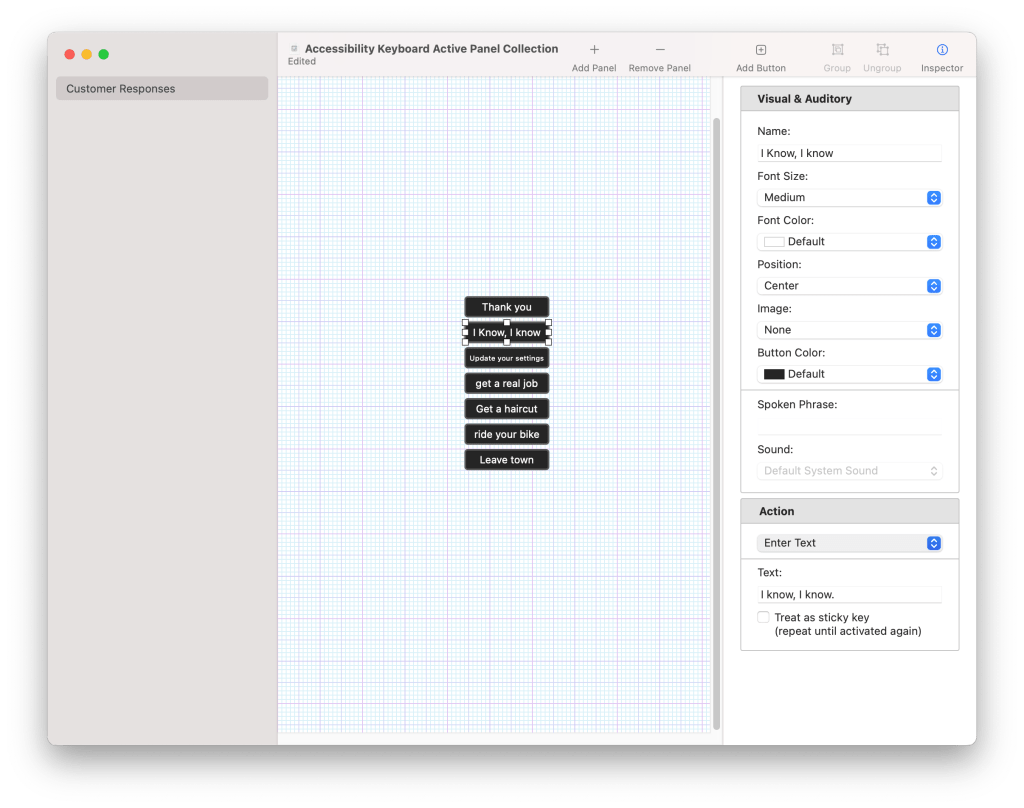Screen dimensions: 1024x808
Task: Click the Spoken Phrase input field
Action: tap(849, 426)
